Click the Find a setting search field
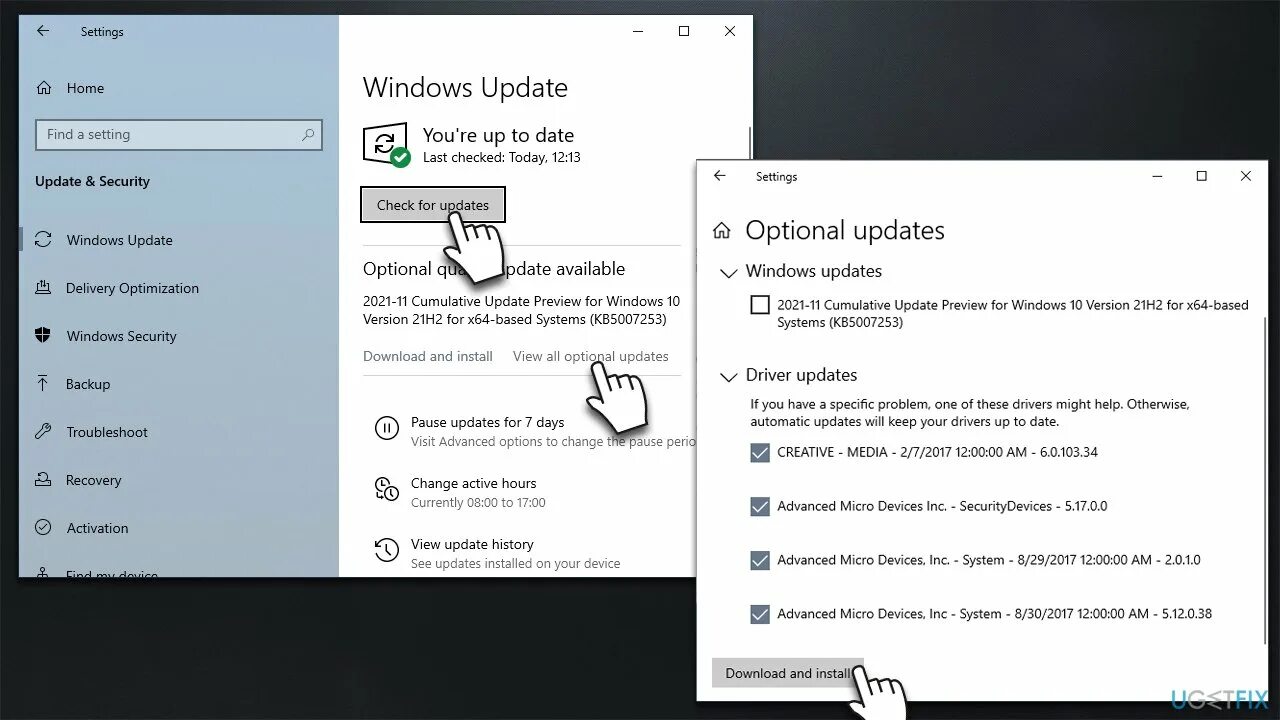The width and height of the screenshot is (1280, 720). (x=180, y=135)
